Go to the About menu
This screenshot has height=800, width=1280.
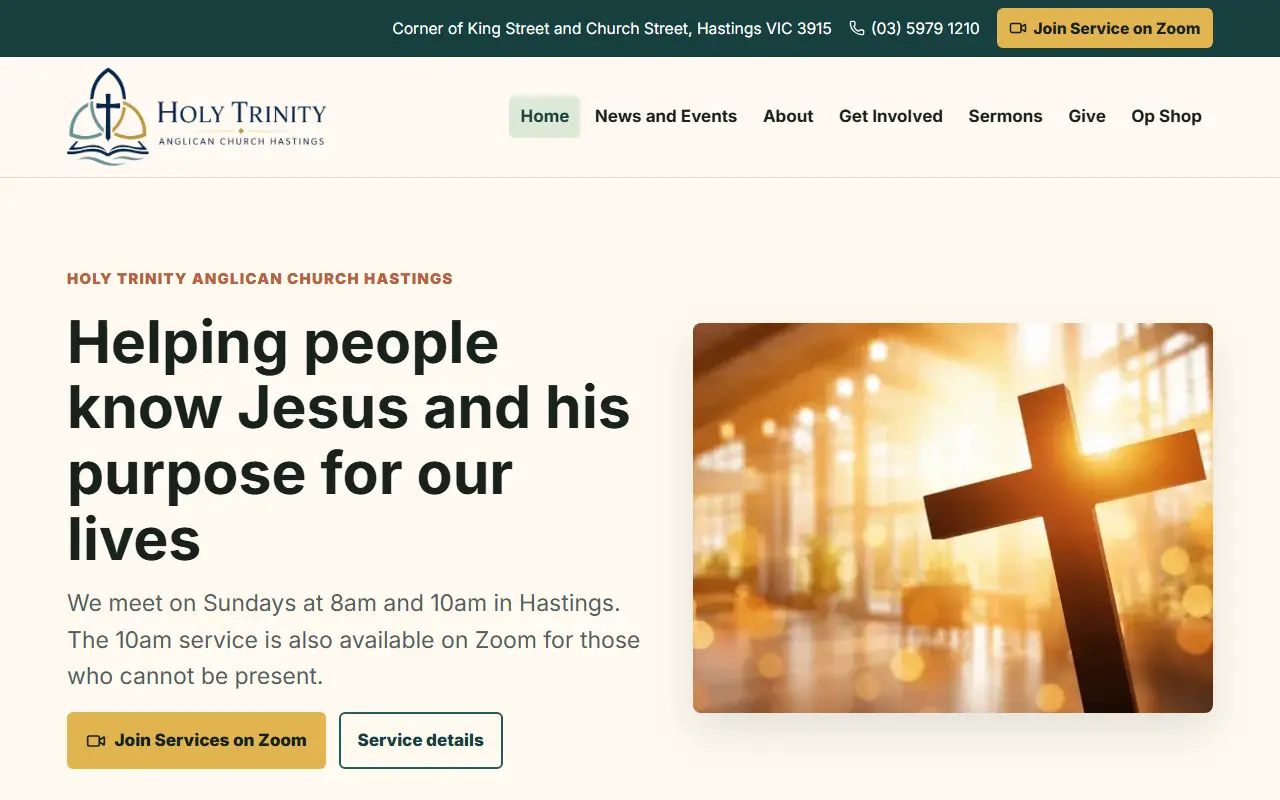(x=788, y=116)
